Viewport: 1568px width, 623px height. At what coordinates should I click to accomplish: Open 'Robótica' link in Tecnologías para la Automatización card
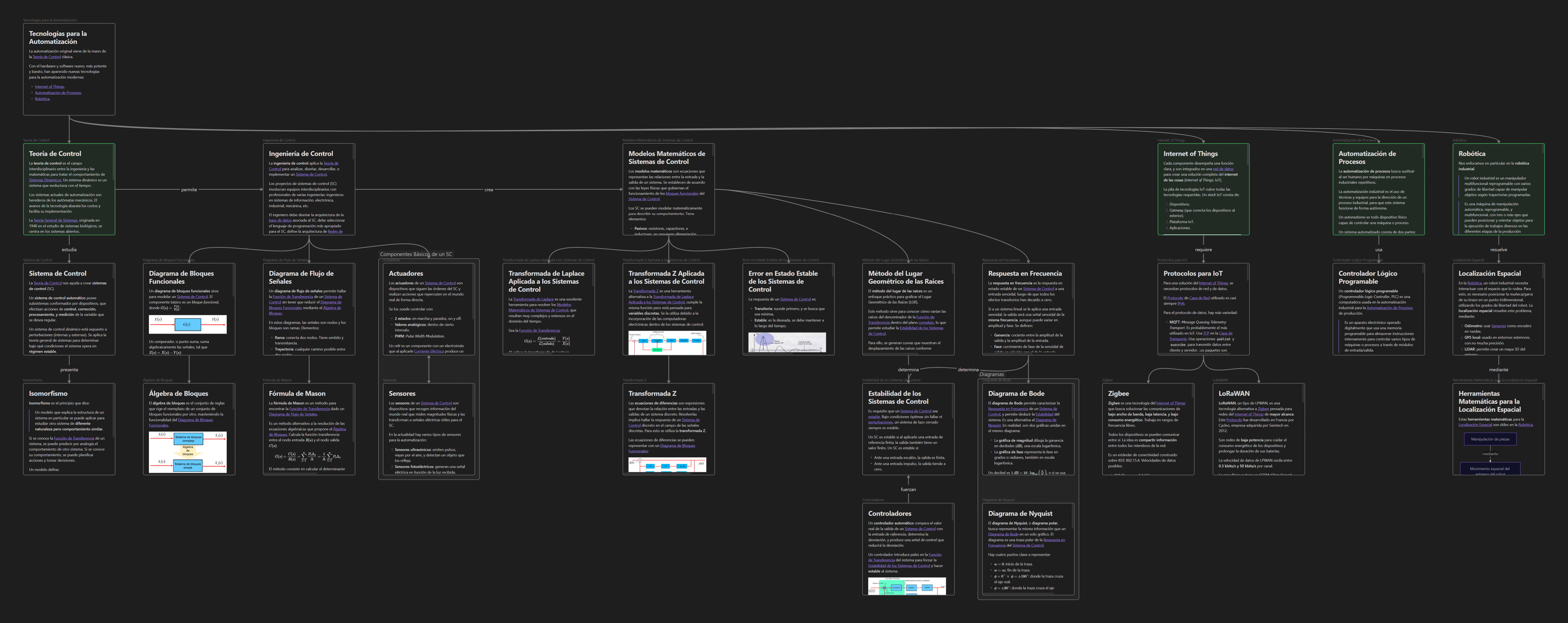pos(42,99)
